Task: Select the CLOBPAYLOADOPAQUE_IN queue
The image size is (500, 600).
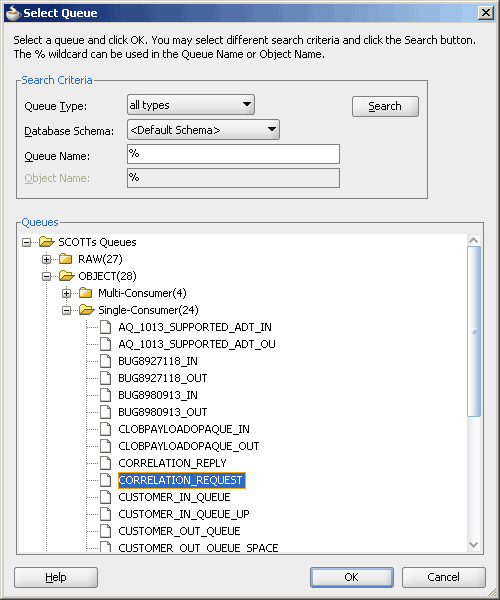Action: 184,429
